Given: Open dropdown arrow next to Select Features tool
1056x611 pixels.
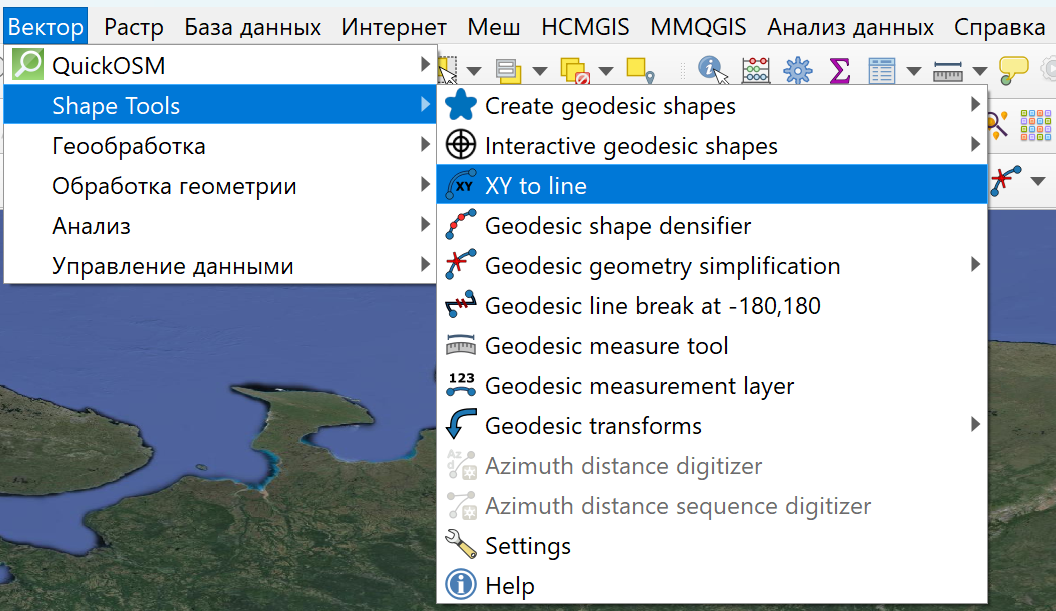Looking at the screenshot, I should (474, 71).
